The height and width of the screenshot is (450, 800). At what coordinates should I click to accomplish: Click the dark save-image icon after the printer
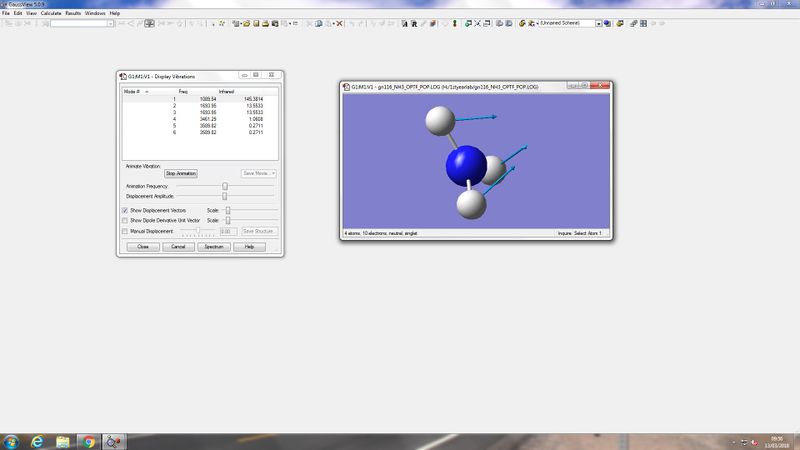coord(275,23)
